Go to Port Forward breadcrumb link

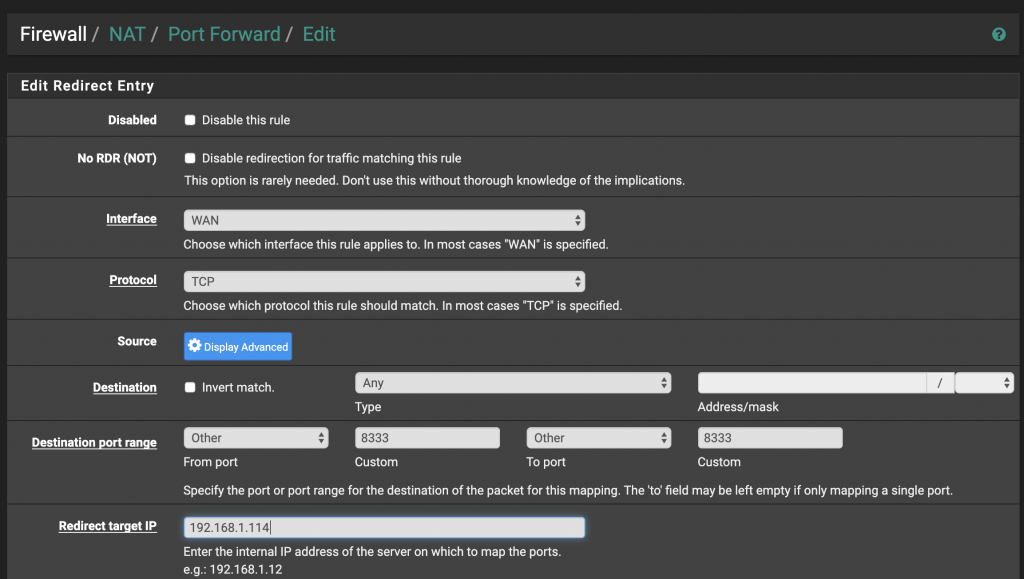click(x=224, y=34)
